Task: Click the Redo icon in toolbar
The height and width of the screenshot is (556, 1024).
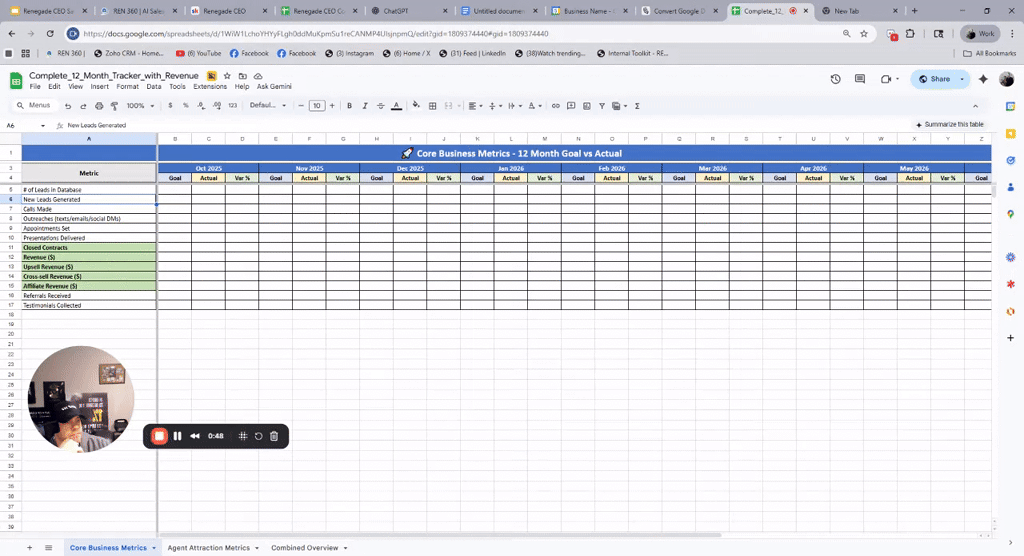Action: [x=83, y=106]
